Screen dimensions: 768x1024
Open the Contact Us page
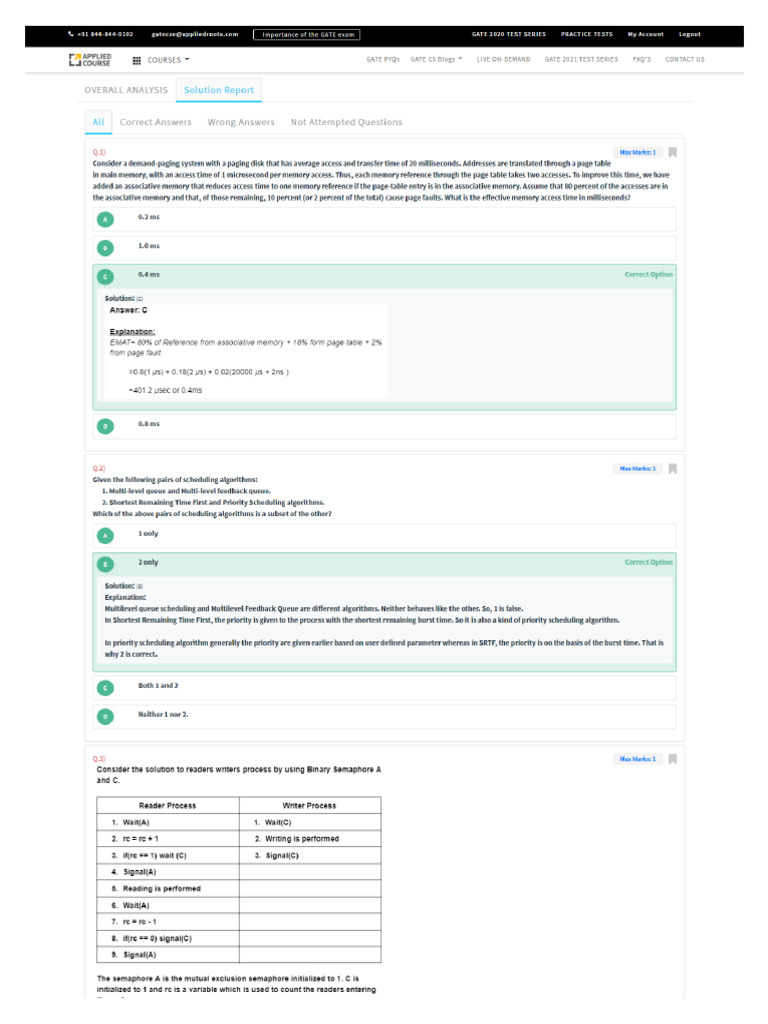[x=684, y=59]
